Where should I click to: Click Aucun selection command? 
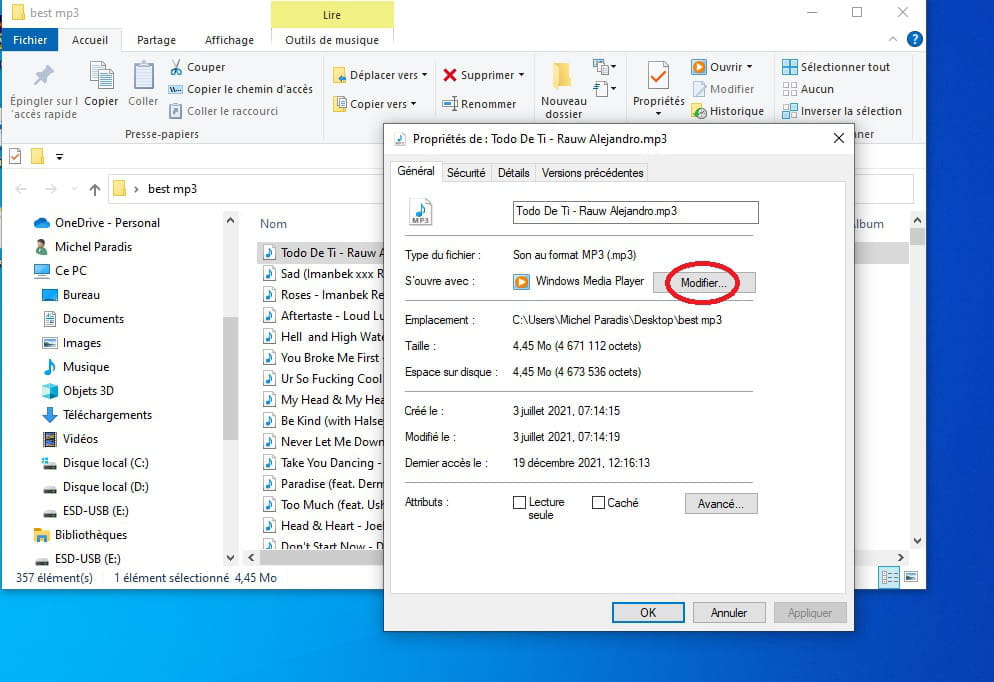coord(808,89)
